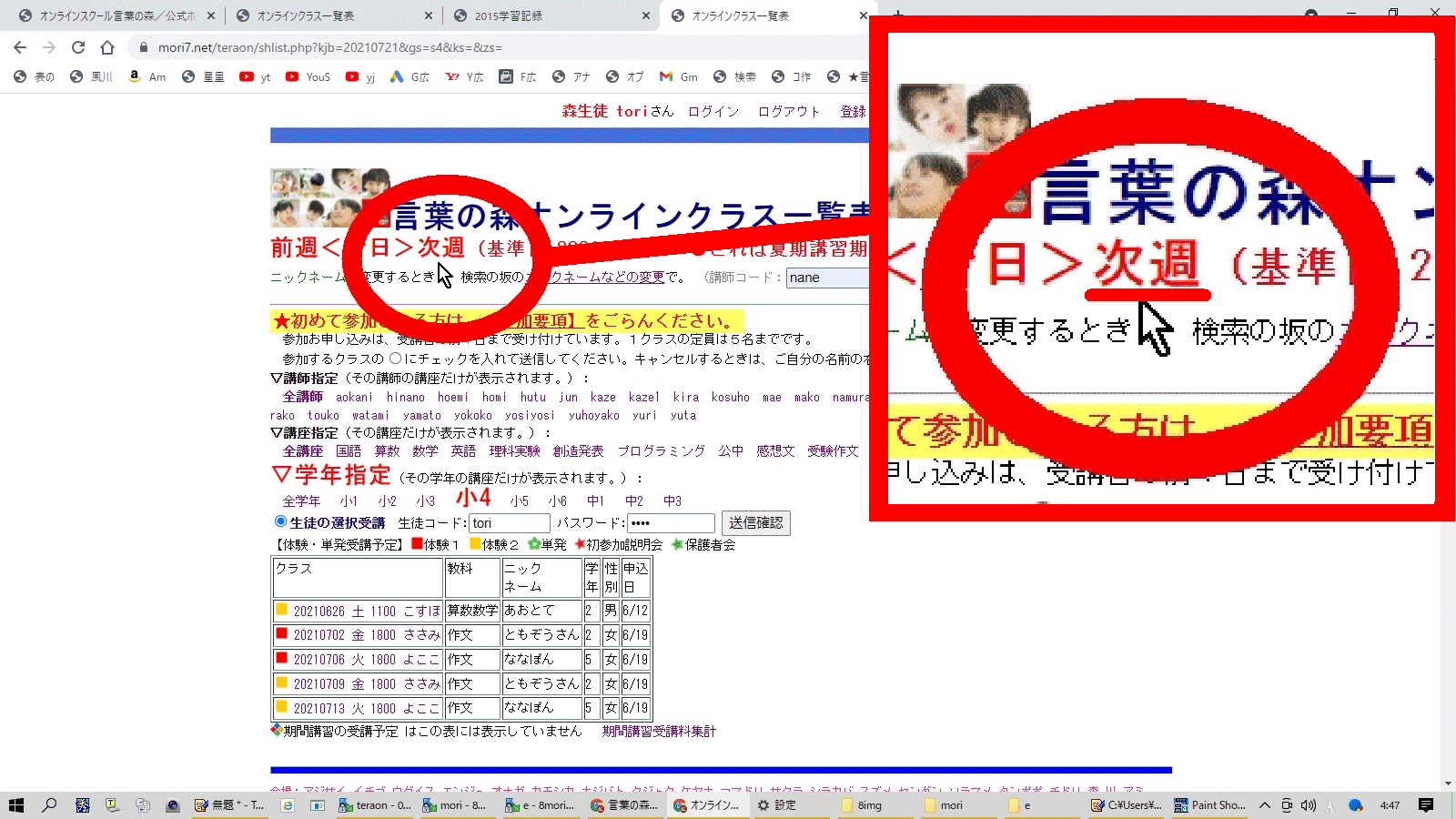Switch to second オンラインクラス一覧表 tab
This screenshot has height=819, width=1456.
tap(768, 15)
